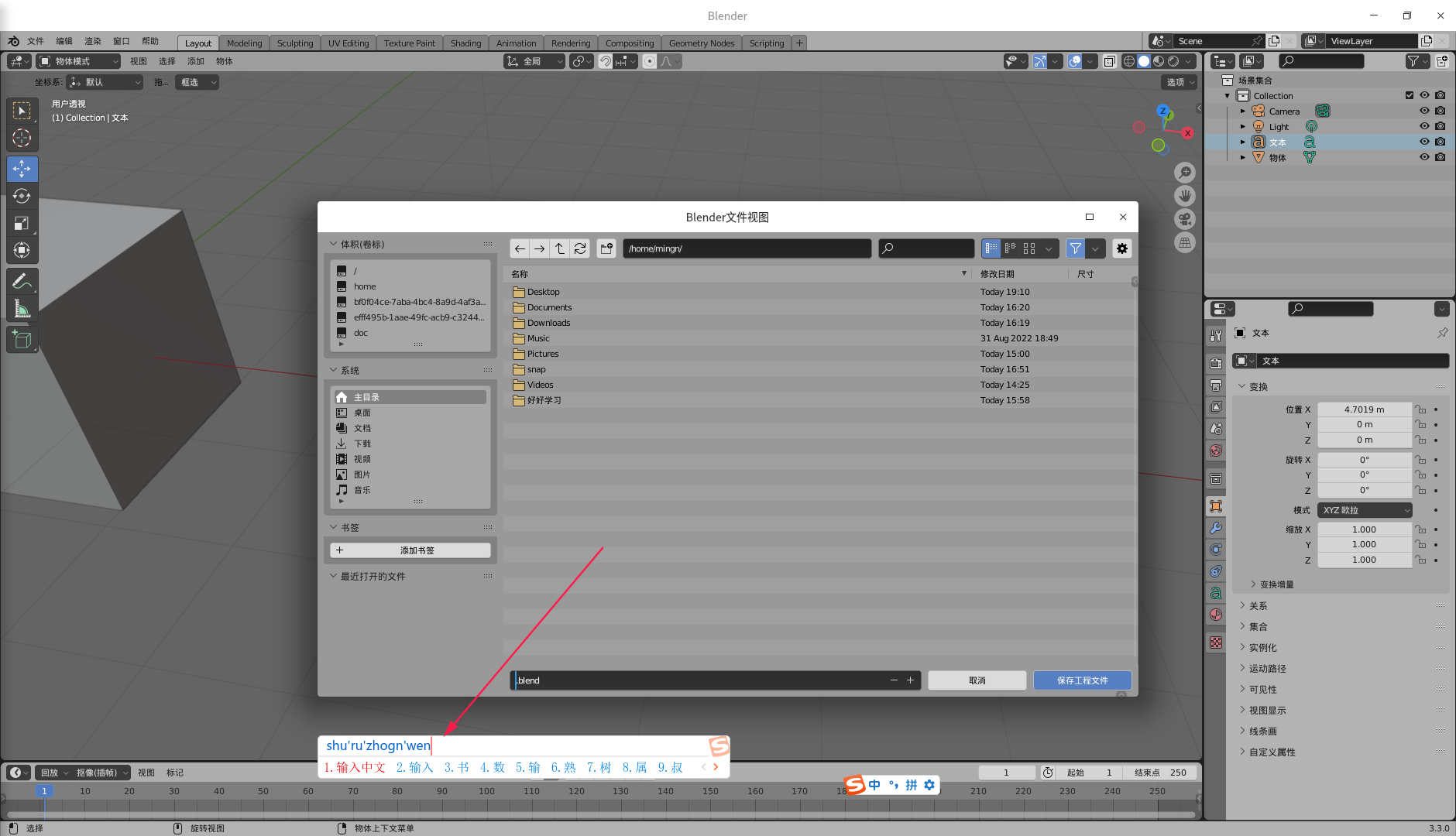Toggle viewport visibility of 物体 object
The width and height of the screenshot is (1456, 836).
[1424, 157]
